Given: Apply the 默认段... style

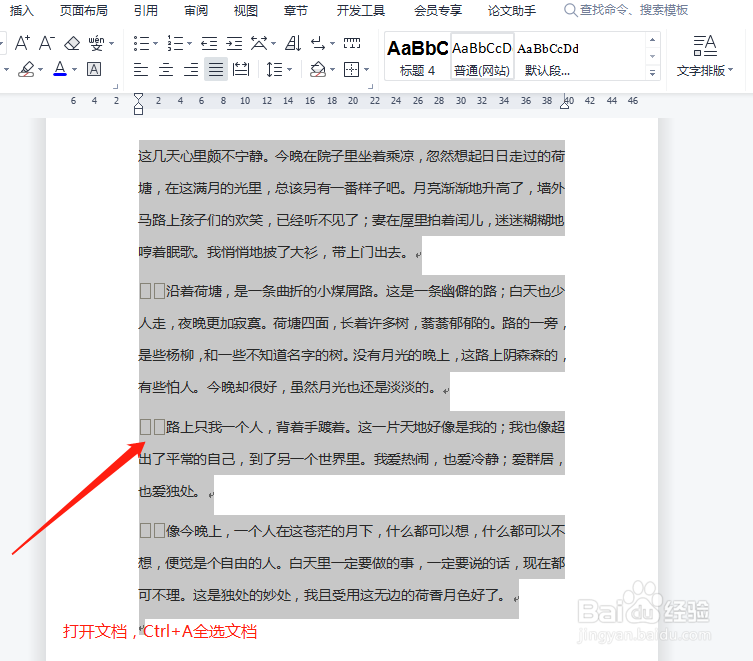Looking at the screenshot, I should pos(547,57).
